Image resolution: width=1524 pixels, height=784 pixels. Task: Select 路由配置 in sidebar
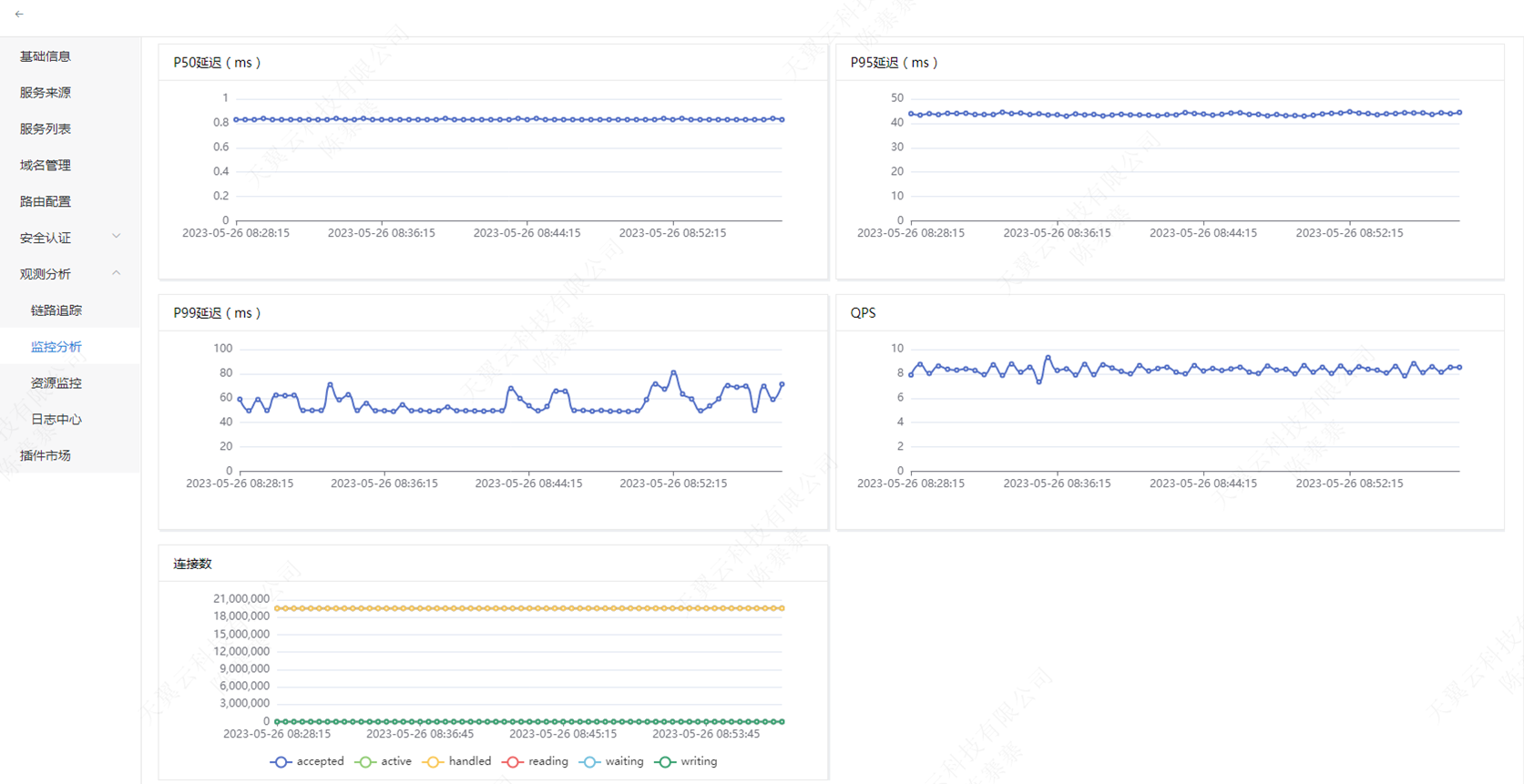46,202
